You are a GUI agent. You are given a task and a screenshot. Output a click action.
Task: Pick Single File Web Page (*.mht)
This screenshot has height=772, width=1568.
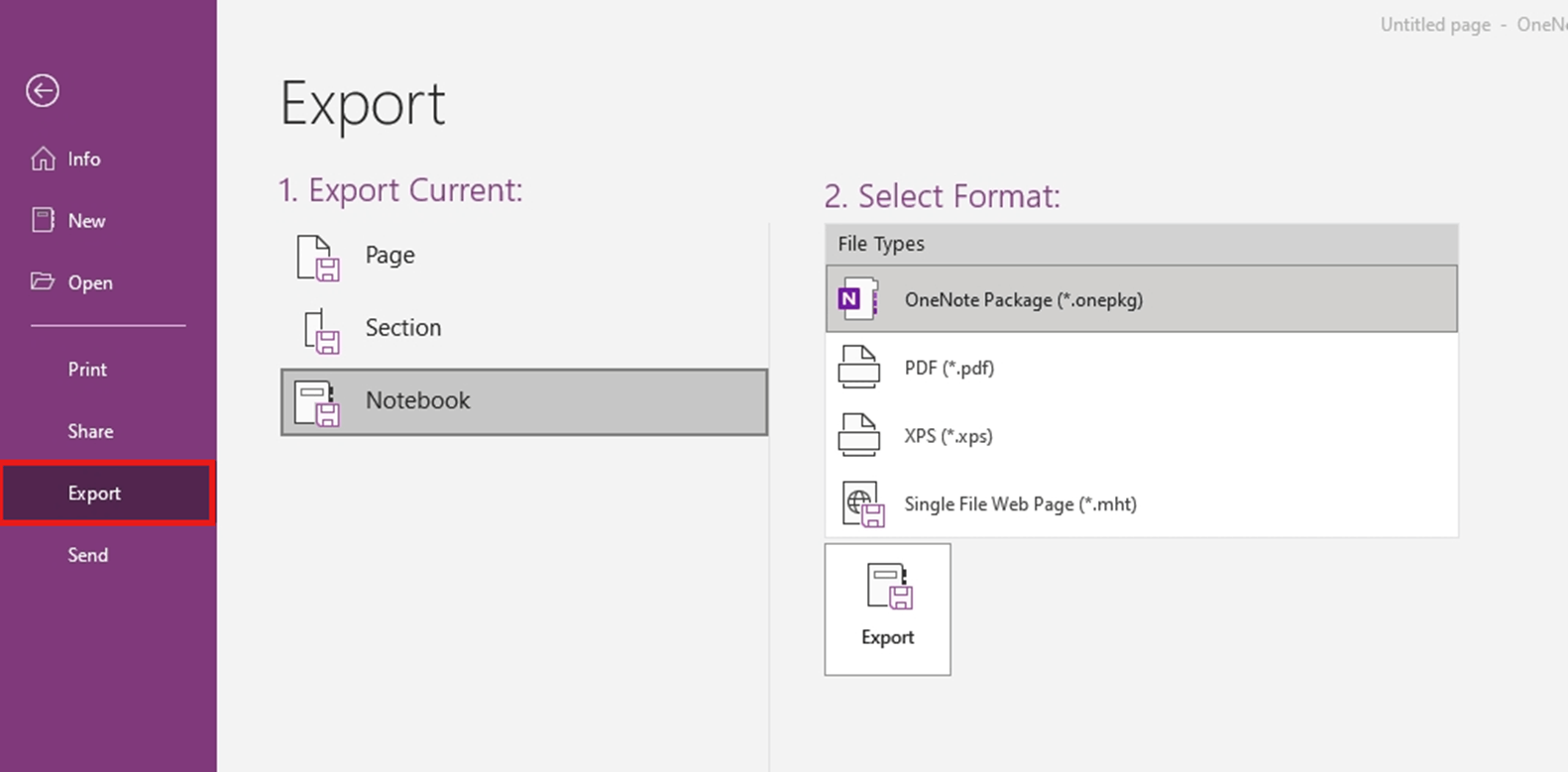[x=1020, y=504]
